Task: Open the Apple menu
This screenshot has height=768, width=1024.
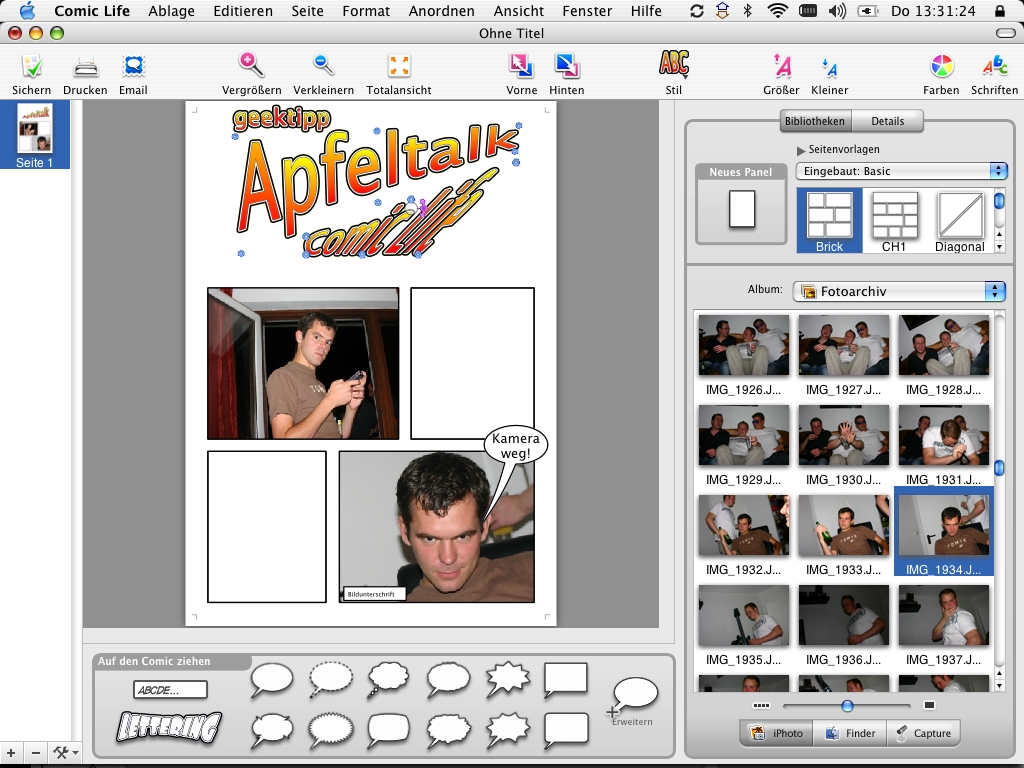Action: (27, 10)
